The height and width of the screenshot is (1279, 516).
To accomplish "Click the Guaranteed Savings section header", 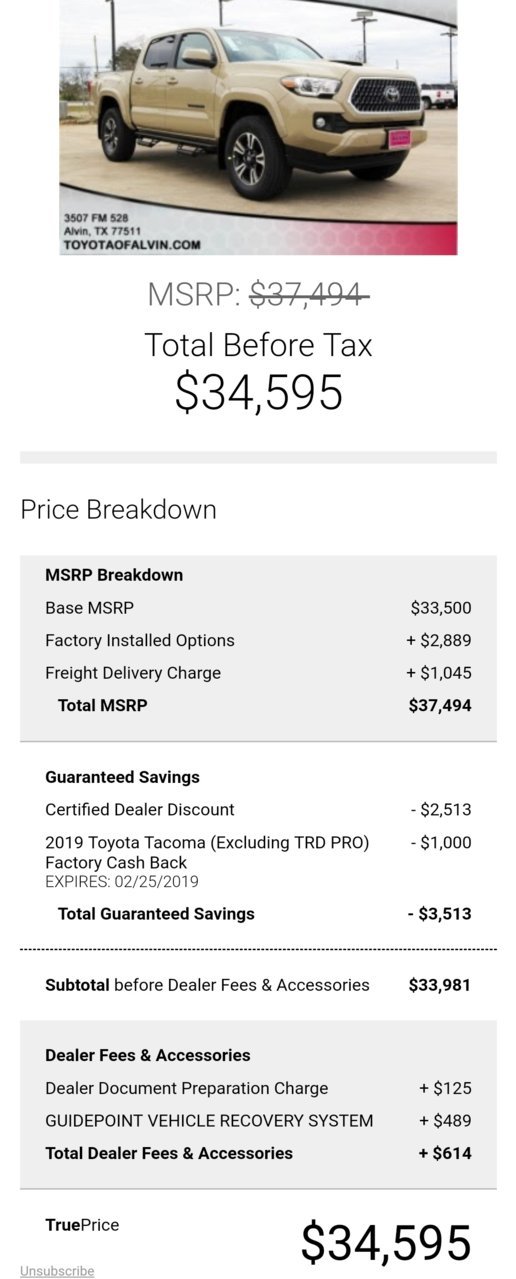I will pyautogui.click(x=122, y=777).
